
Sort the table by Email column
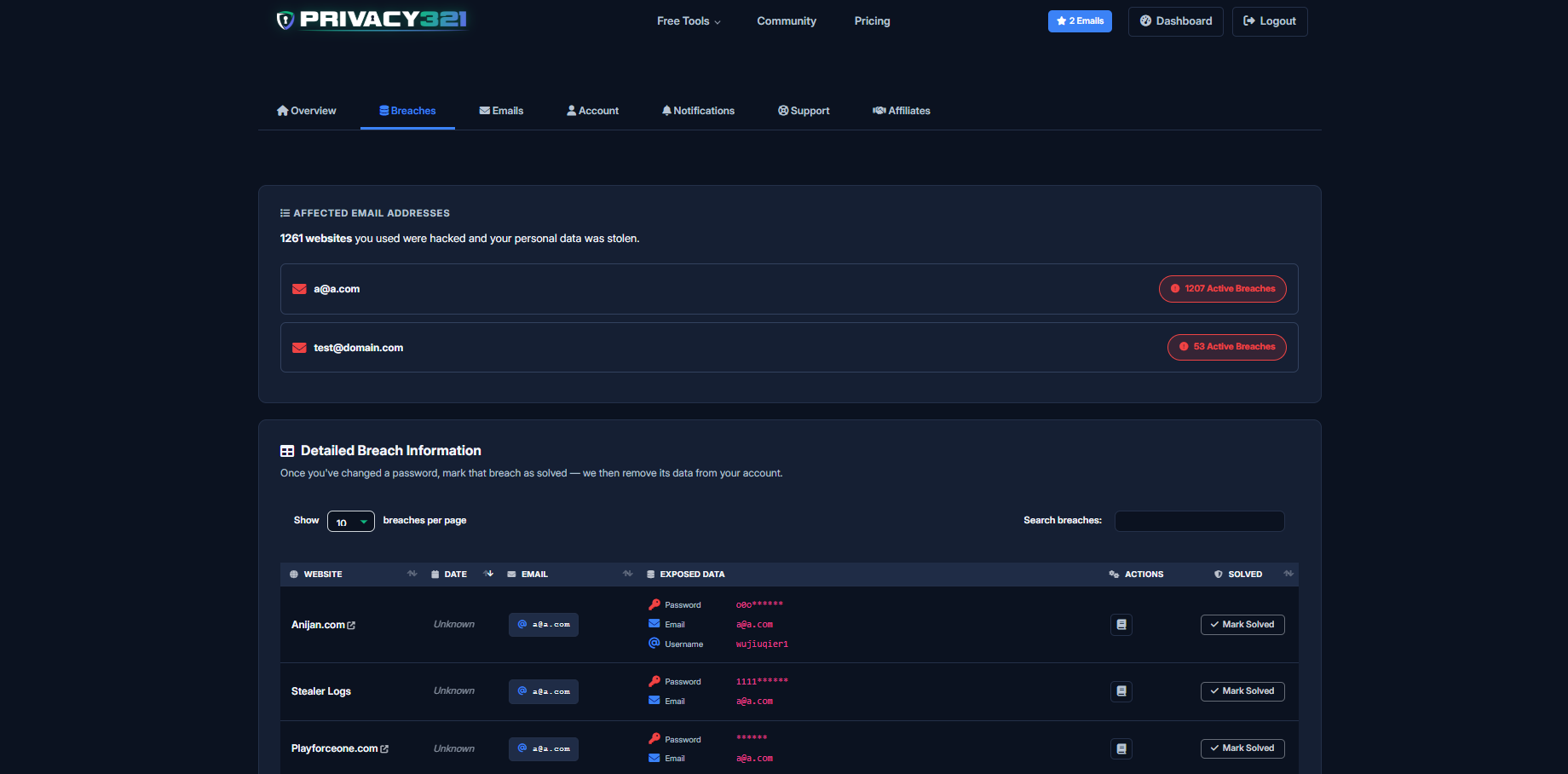tap(569, 575)
